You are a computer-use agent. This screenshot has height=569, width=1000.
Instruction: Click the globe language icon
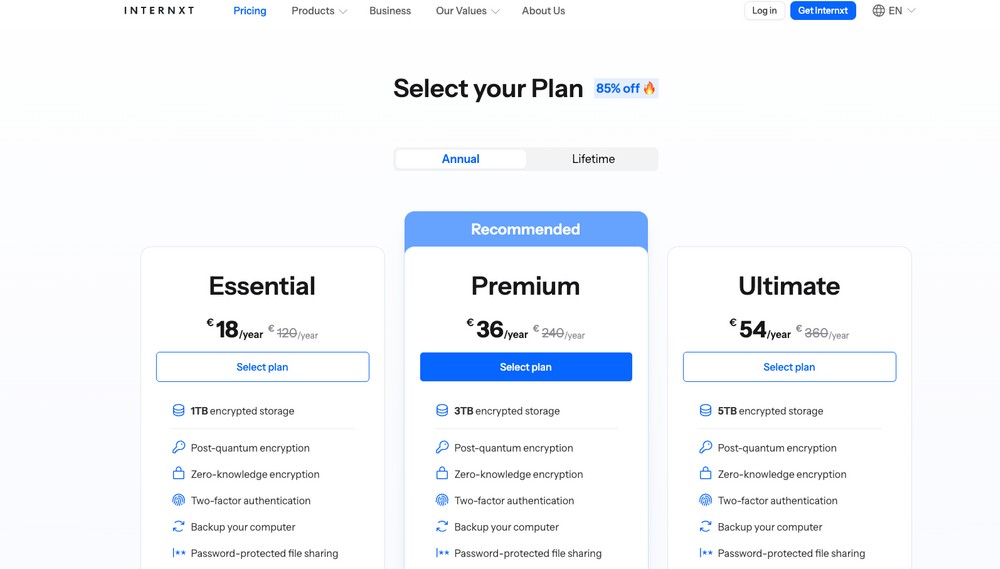[x=879, y=11]
